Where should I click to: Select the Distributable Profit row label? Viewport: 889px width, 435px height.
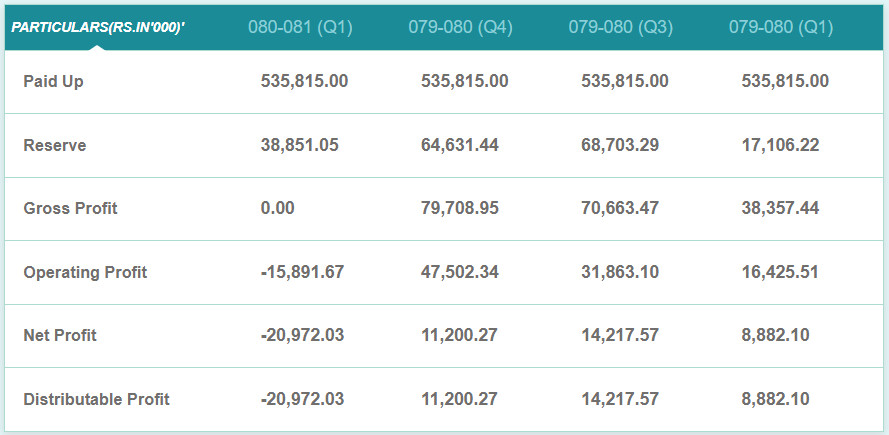point(96,399)
